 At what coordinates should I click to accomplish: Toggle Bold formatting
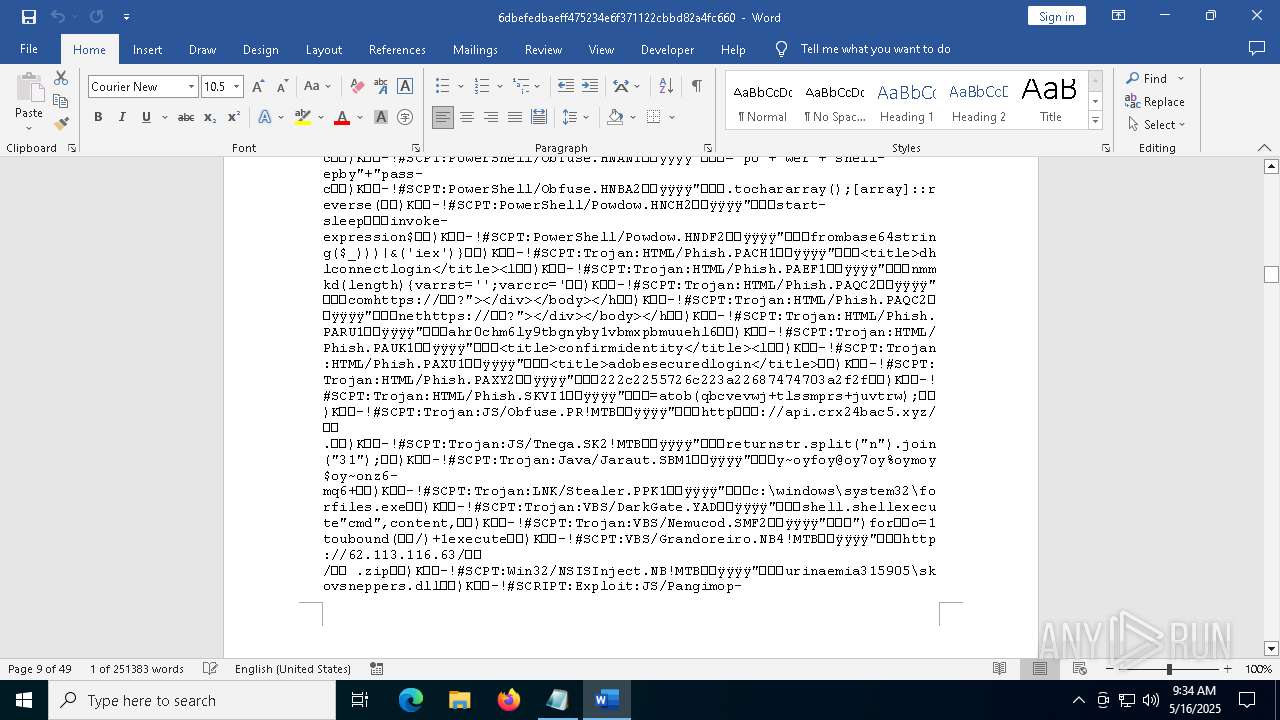(x=98, y=117)
